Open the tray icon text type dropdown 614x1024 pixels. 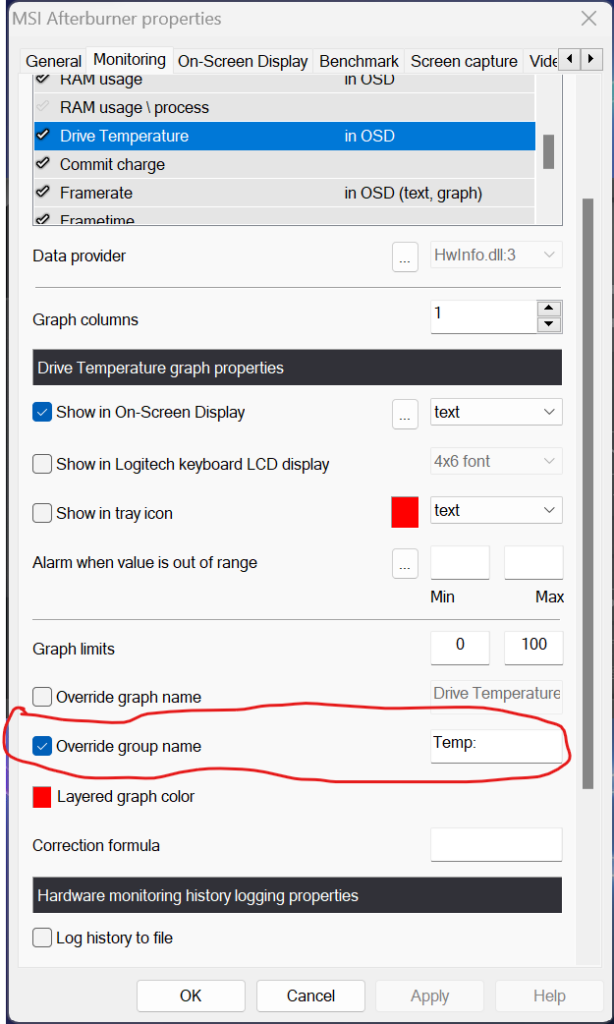[x=496, y=511]
